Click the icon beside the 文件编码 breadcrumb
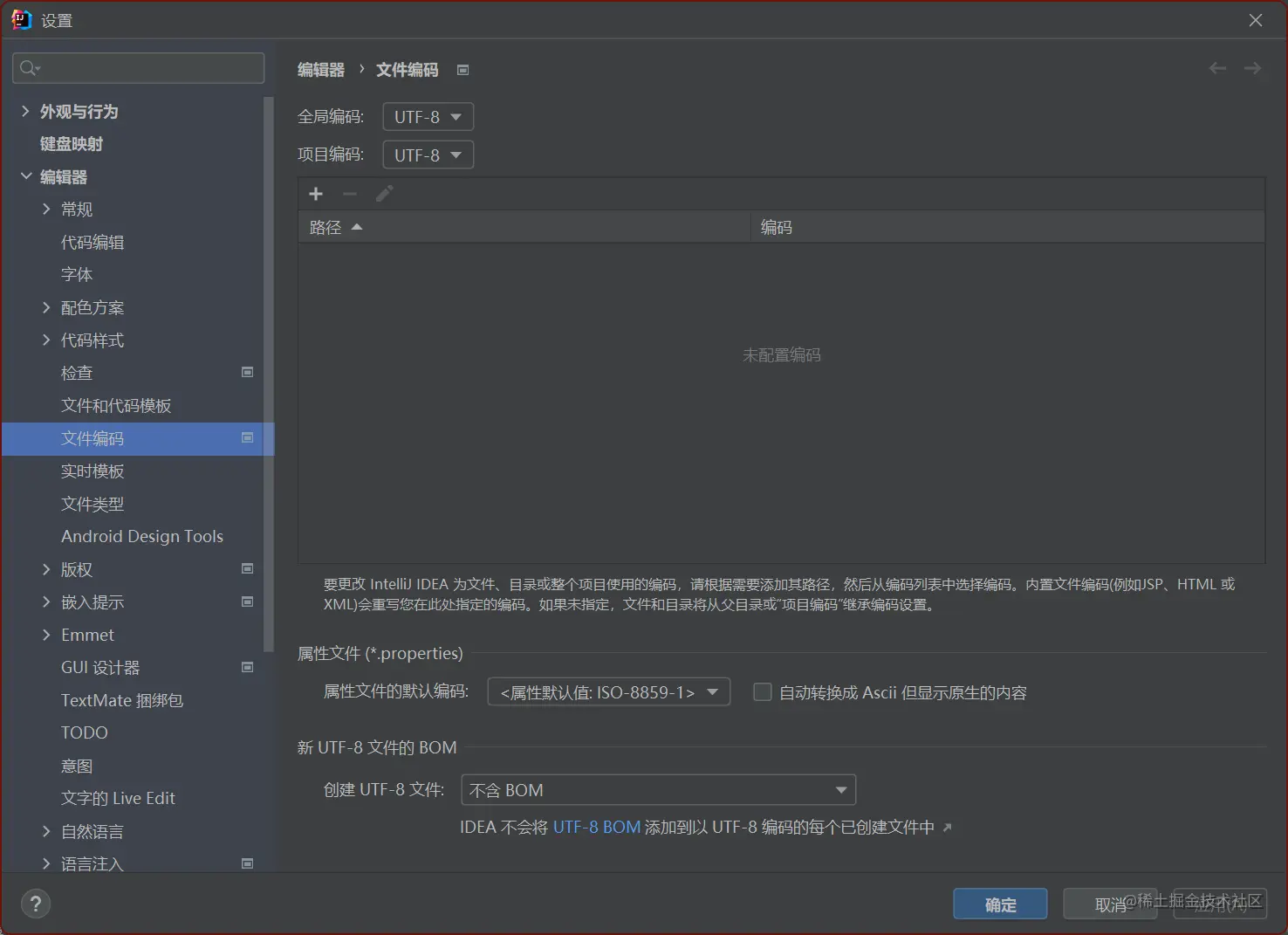The image size is (1288, 935). click(463, 70)
